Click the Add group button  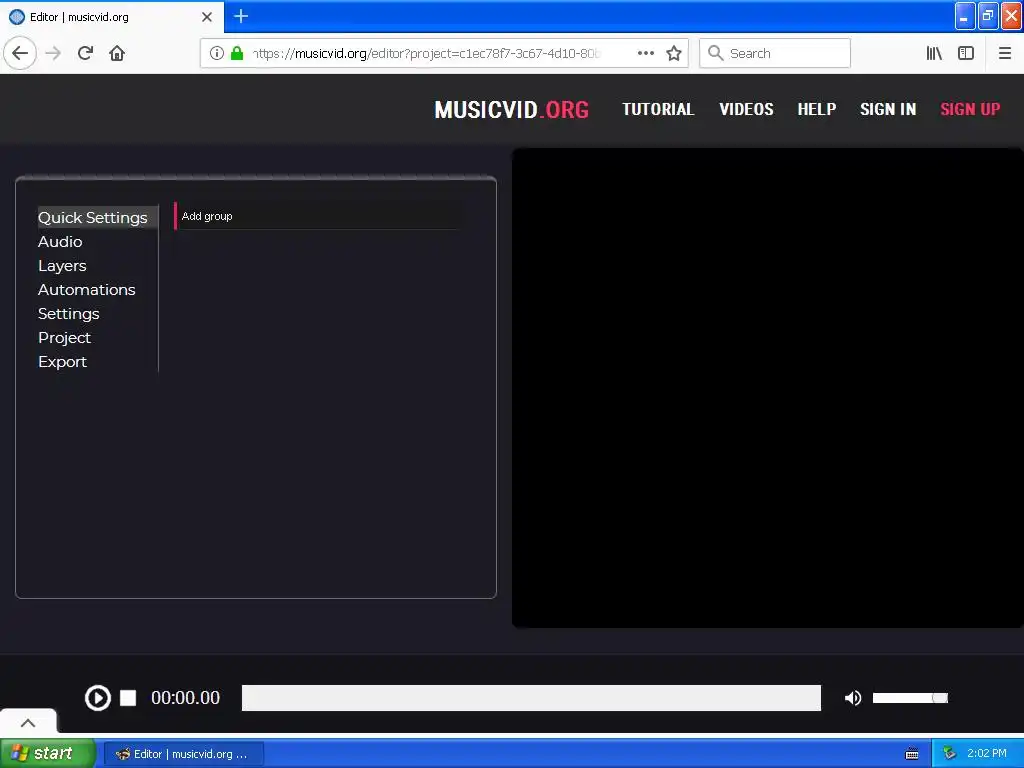pos(316,216)
